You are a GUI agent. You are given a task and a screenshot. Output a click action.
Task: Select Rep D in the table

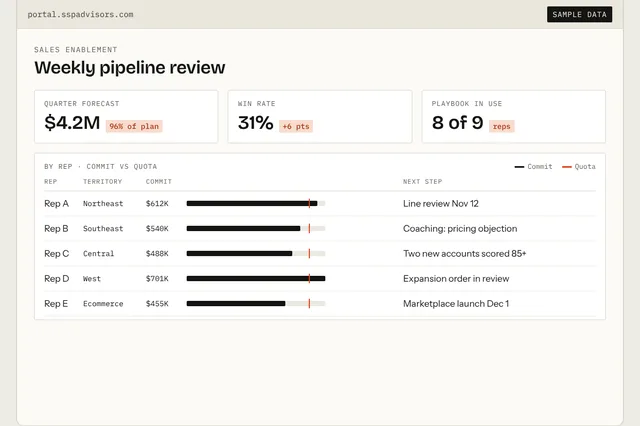56,279
